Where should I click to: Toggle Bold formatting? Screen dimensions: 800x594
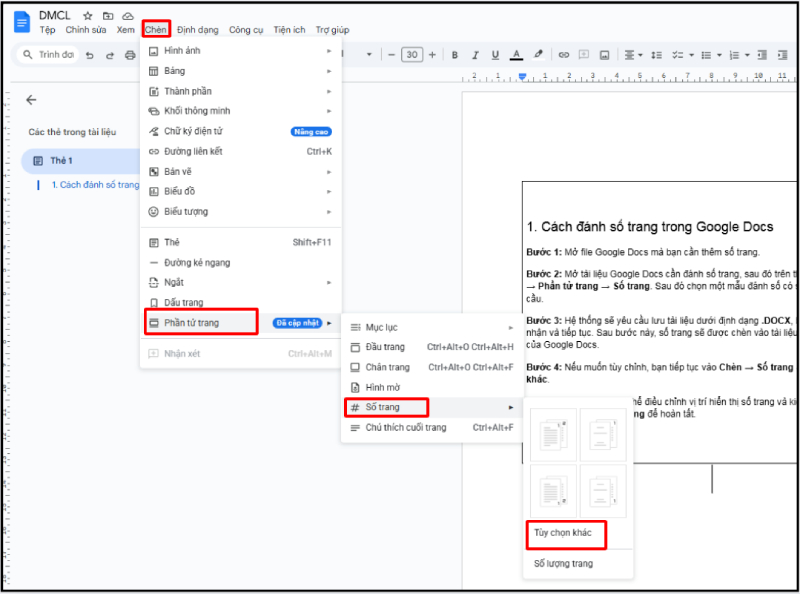pyautogui.click(x=454, y=55)
